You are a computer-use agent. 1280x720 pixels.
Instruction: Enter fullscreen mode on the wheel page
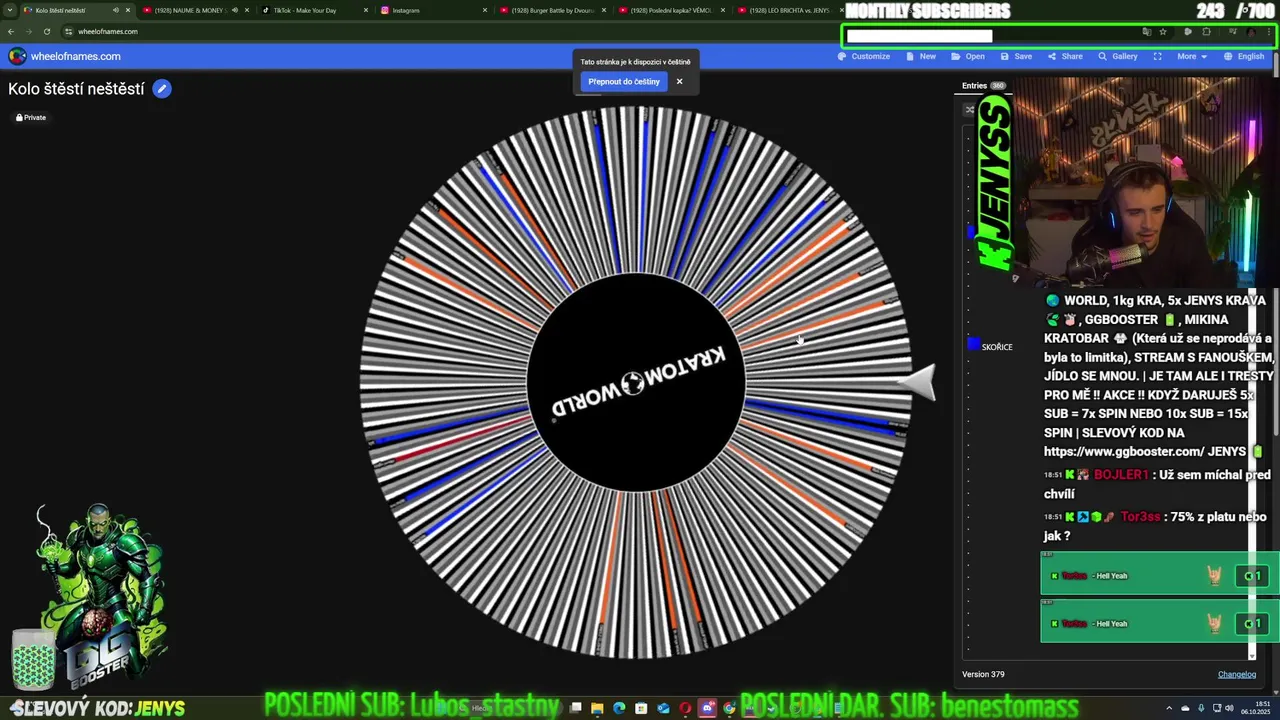click(1157, 56)
